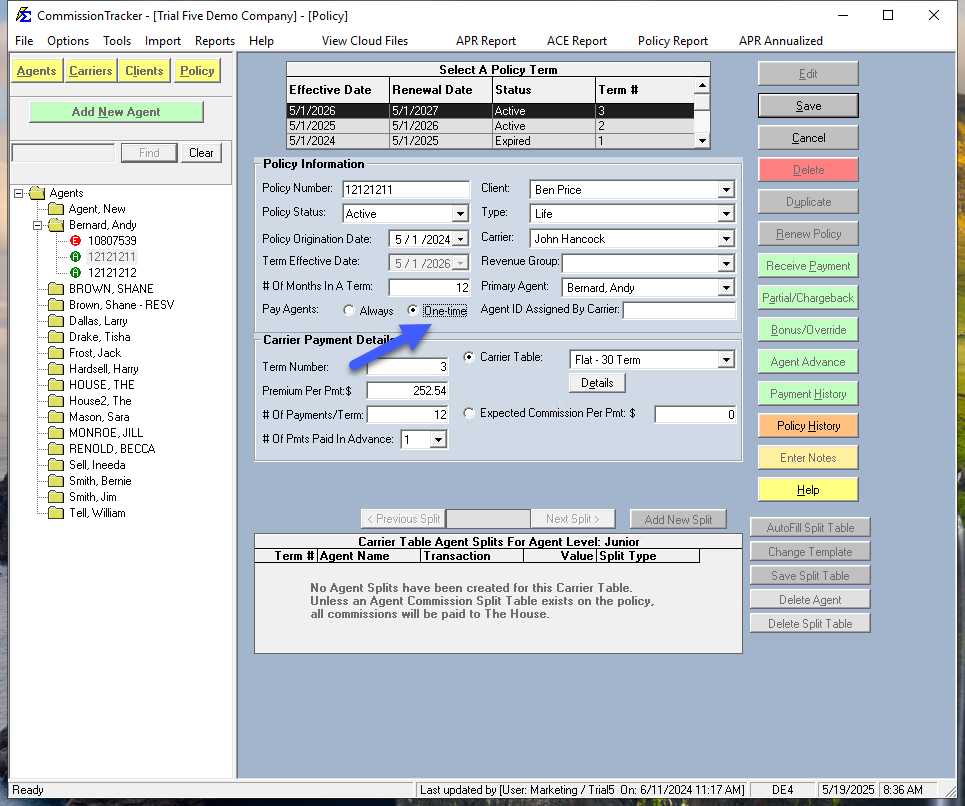This screenshot has width=965, height=806.
Task: Open the Carrier dropdown showing John Hancock
Action: (x=725, y=238)
